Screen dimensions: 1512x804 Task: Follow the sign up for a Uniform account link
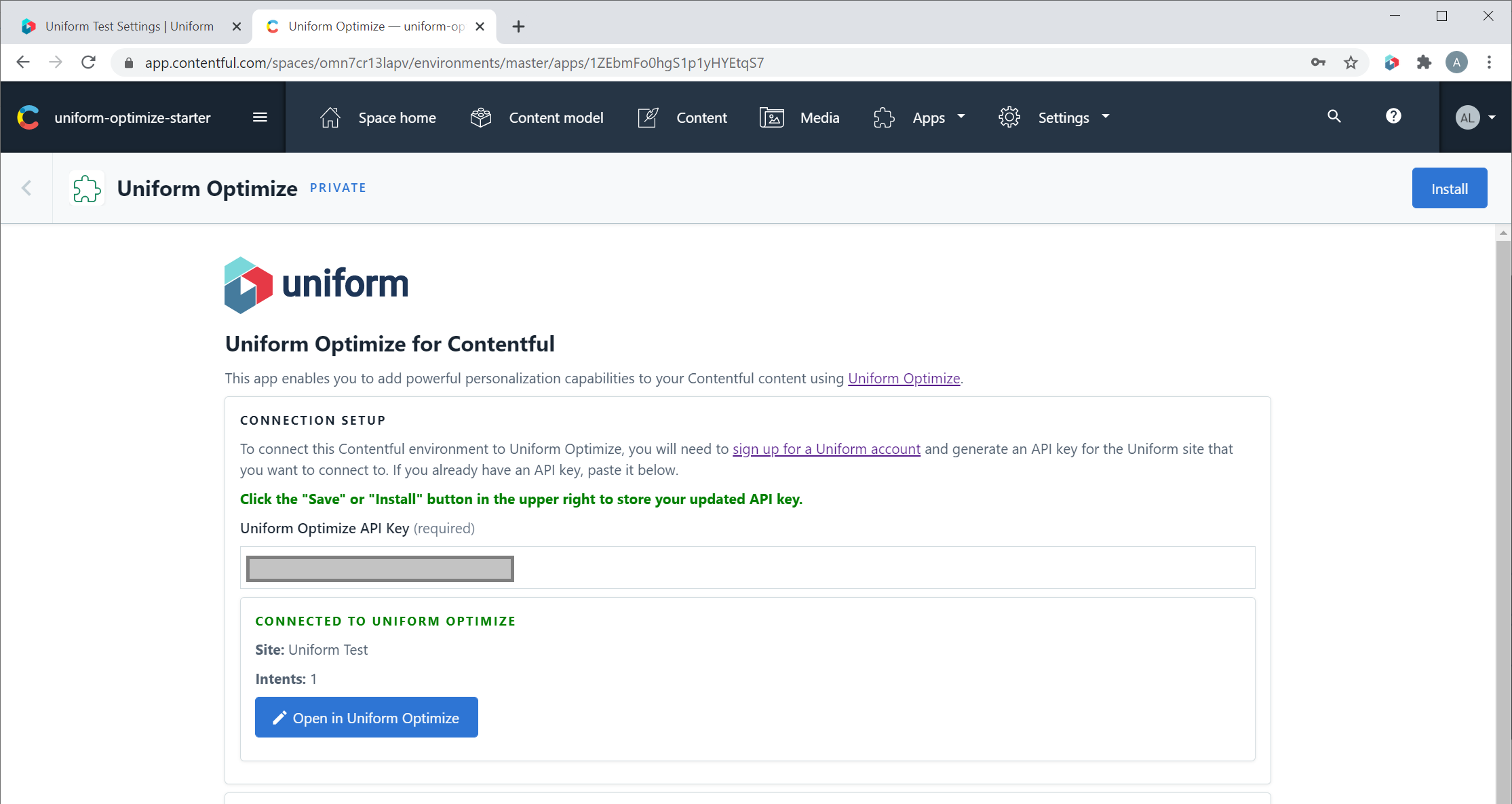pyautogui.click(x=826, y=449)
